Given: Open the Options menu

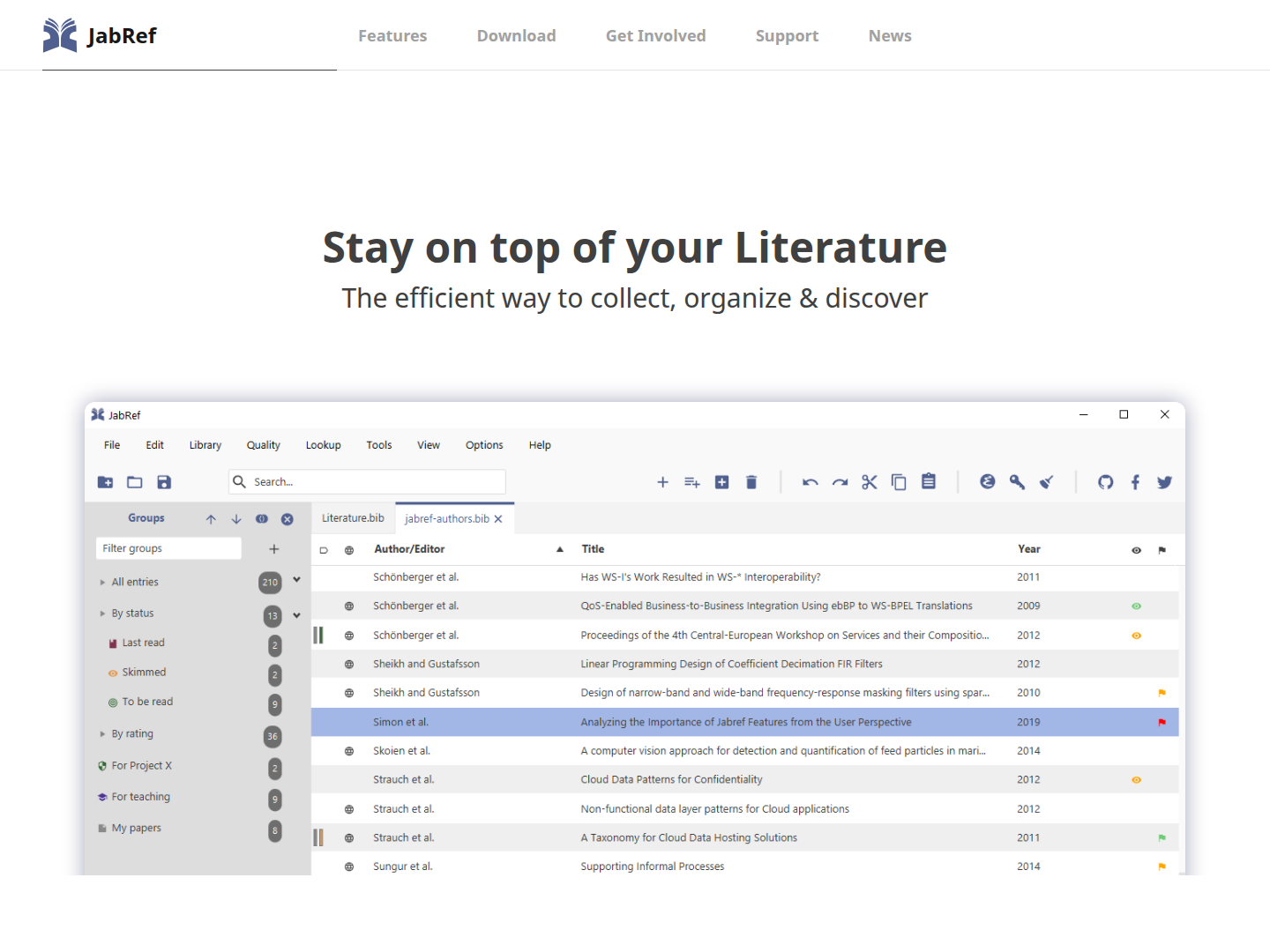Looking at the screenshot, I should 485,445.
